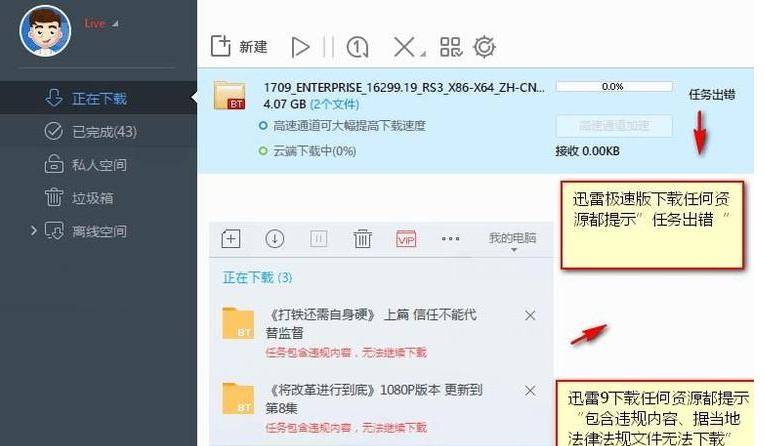Open 离线空间 offline space

[98, 231]
